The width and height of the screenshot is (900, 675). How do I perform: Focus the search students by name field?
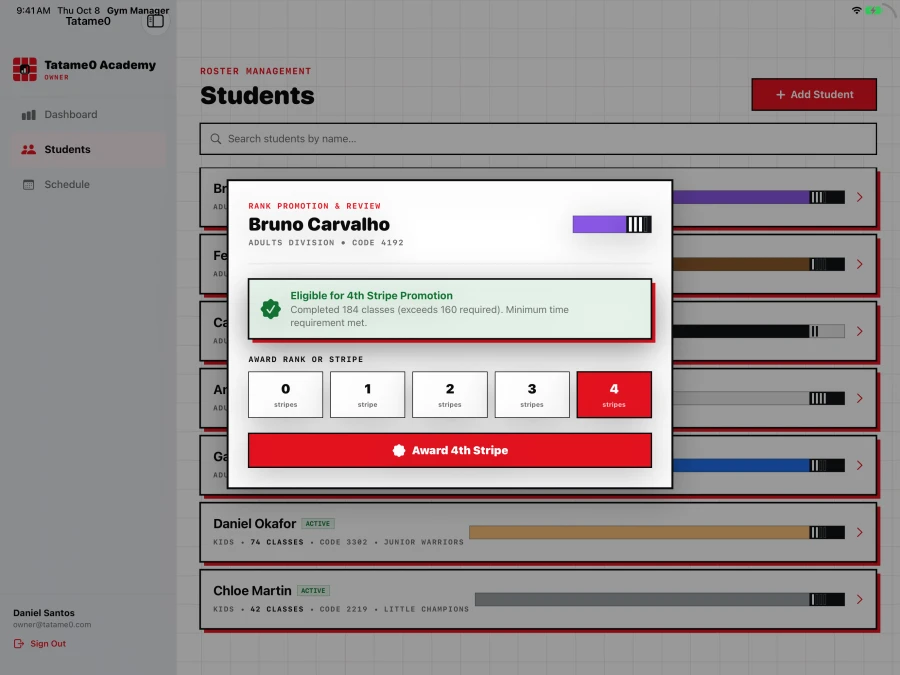click(x=538, y=139)
